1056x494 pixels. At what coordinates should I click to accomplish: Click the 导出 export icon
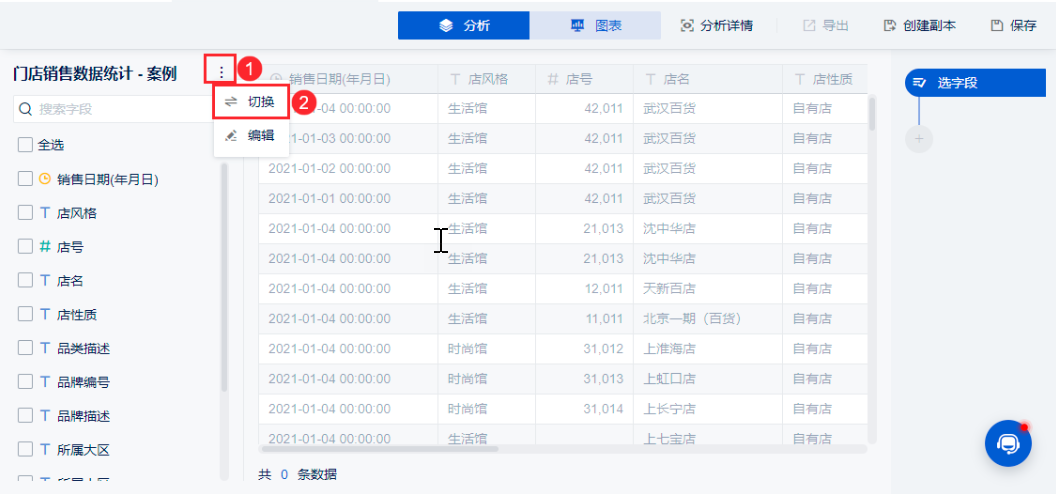click(809, 26)
